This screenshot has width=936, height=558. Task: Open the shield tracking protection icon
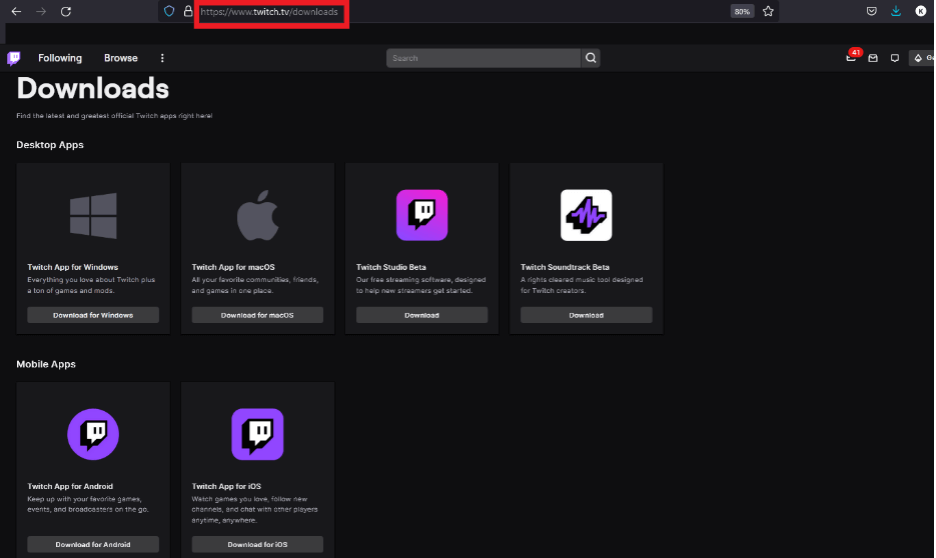click(x=169, y=11)
